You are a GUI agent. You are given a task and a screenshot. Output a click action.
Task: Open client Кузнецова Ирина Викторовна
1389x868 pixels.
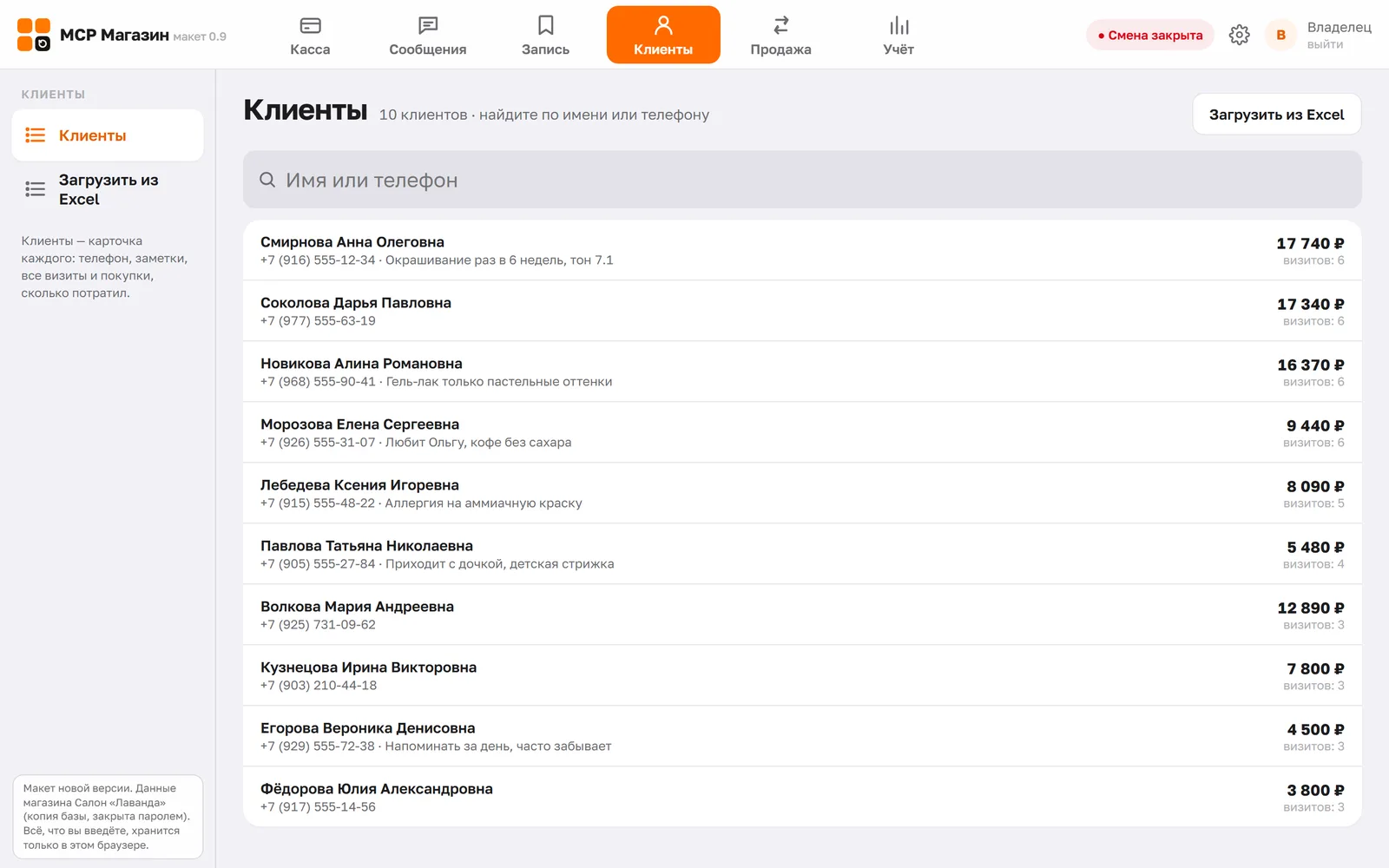802,675
